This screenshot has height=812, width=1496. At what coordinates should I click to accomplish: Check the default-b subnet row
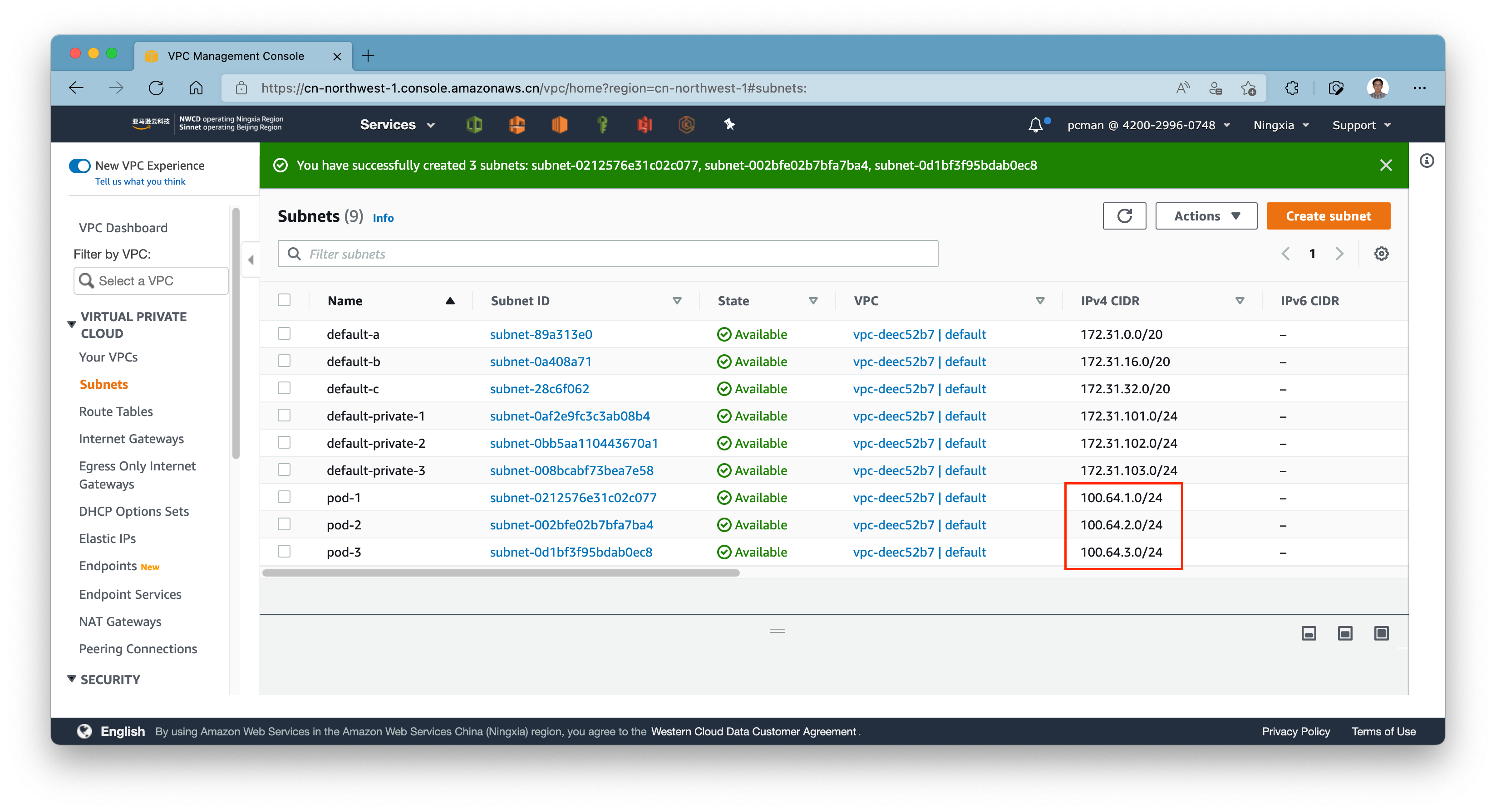[284, 361]
